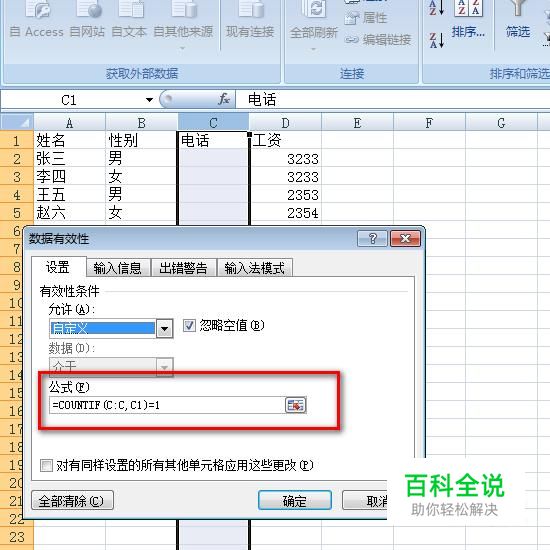550x550 pixels.
Task: Click 确定 button
Action: coord(295,501)
